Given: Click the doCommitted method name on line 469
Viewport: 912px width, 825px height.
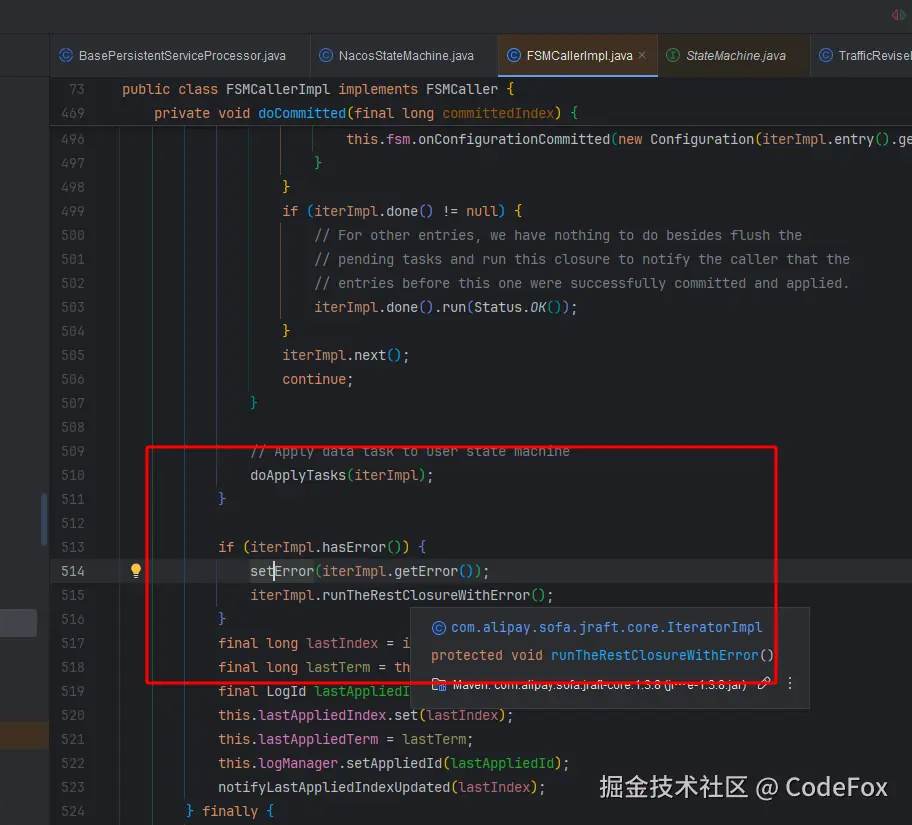Looking at the screenshot, I should tap(302, 113).
